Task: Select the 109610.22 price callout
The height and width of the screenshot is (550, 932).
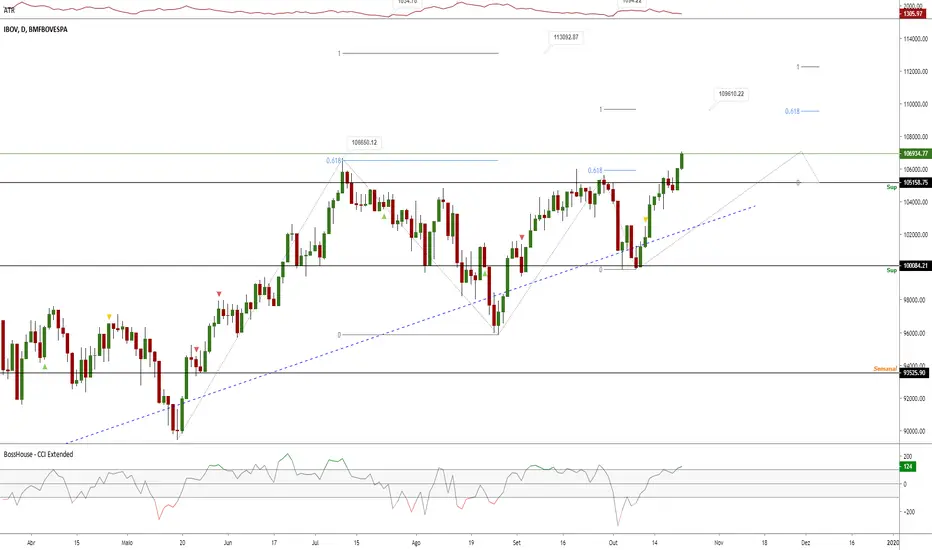Action: [x=731, y=94]
